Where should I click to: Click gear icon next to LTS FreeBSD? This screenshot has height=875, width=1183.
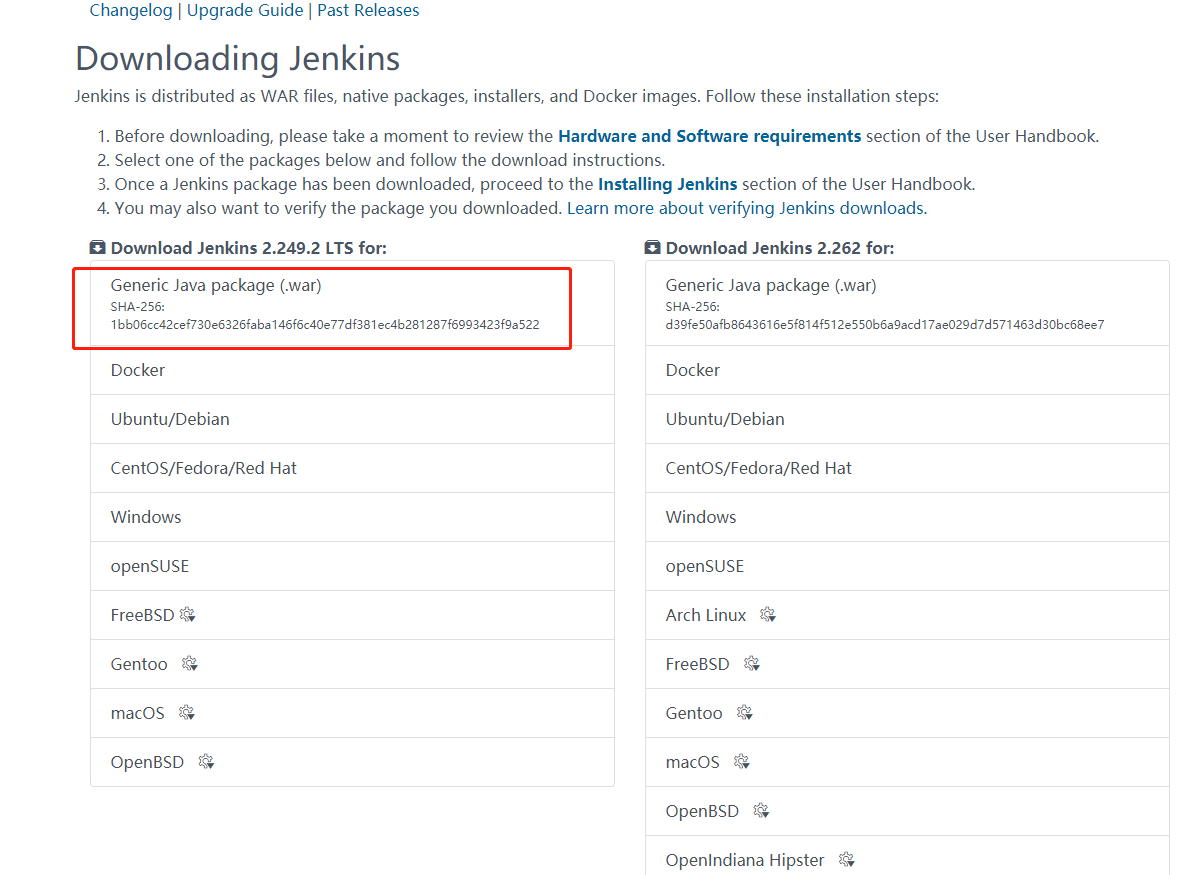coord(188,615)
